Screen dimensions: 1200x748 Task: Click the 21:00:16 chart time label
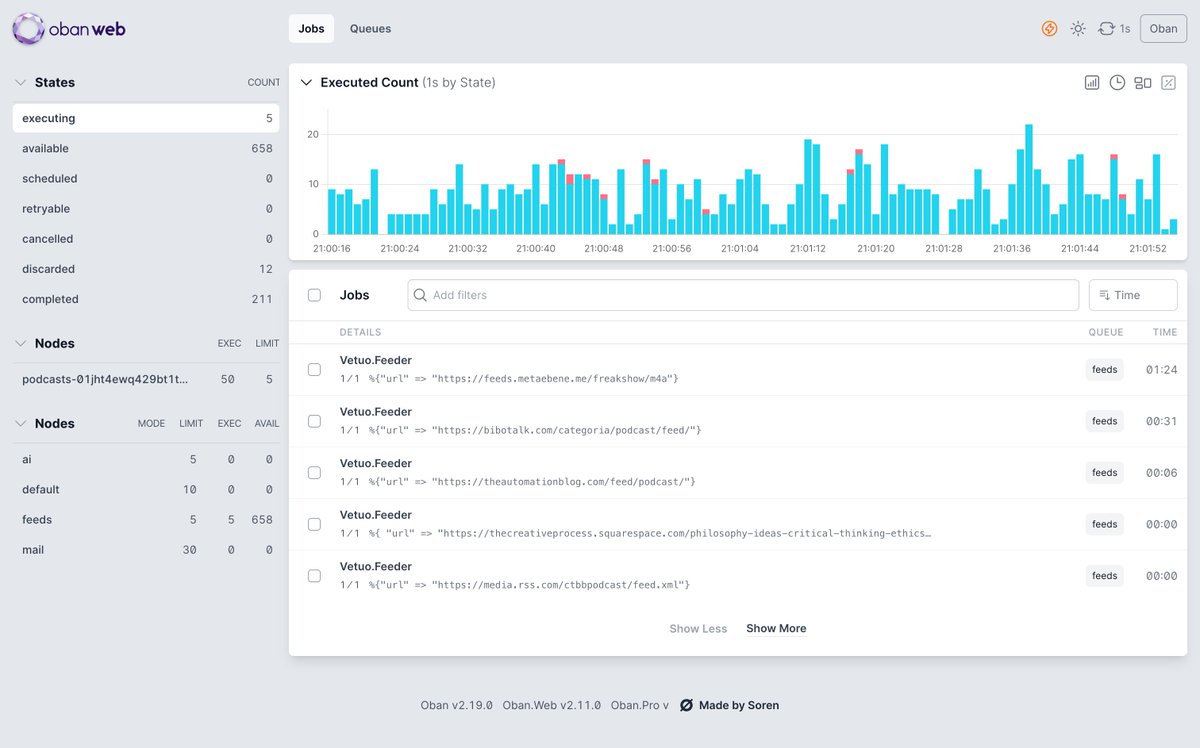pos(331,248)
